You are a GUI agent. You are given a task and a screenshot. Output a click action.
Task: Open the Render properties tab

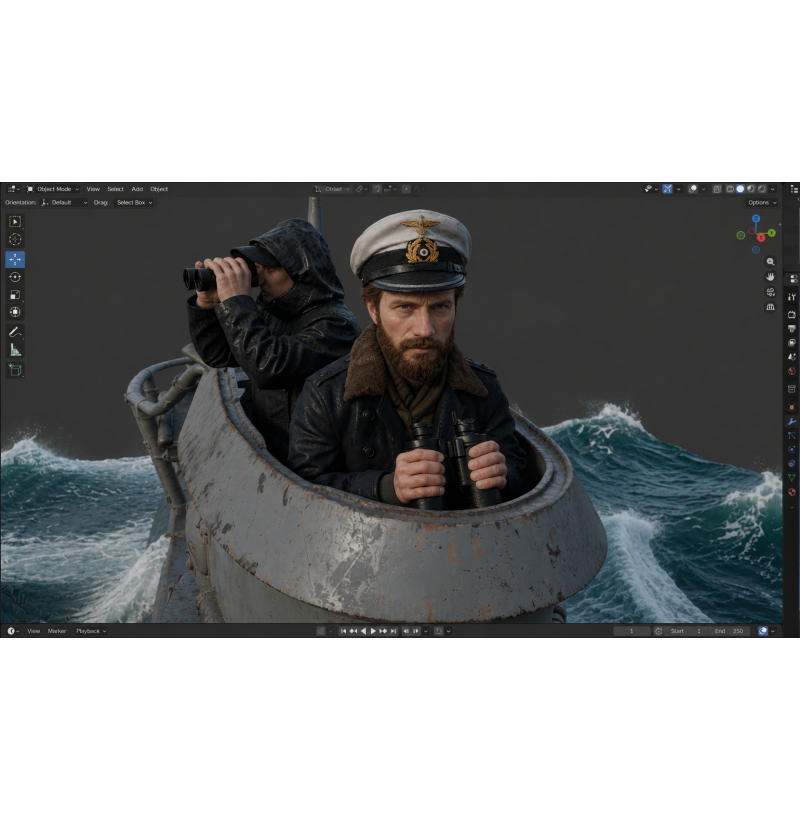click(x=792, y=314)
